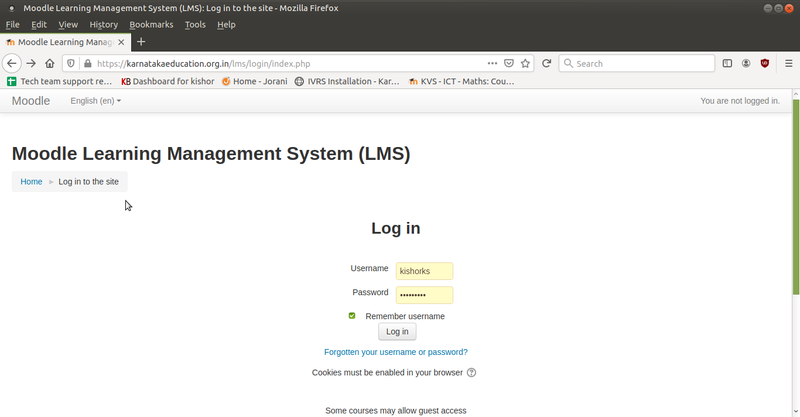This screenshot has width=800, height=417.
Task: Click the Moodle brand link
Action: 31,101
